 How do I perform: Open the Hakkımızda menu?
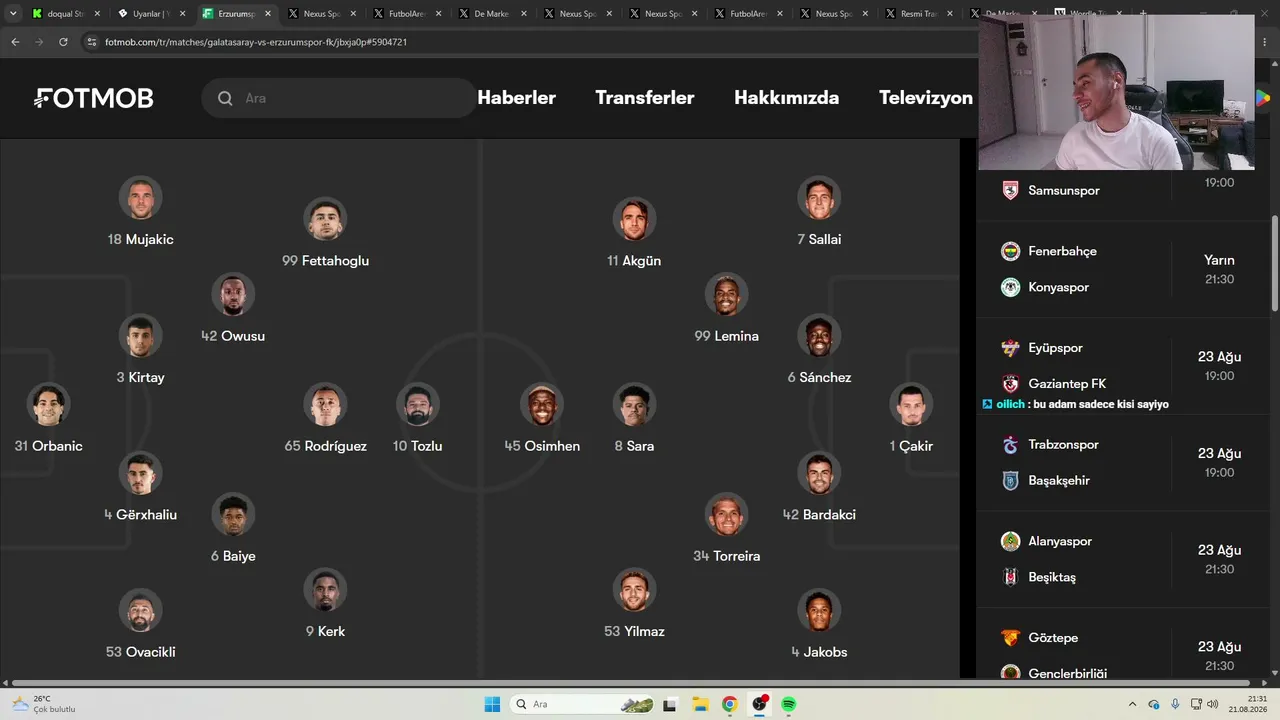tap(787, 98)
